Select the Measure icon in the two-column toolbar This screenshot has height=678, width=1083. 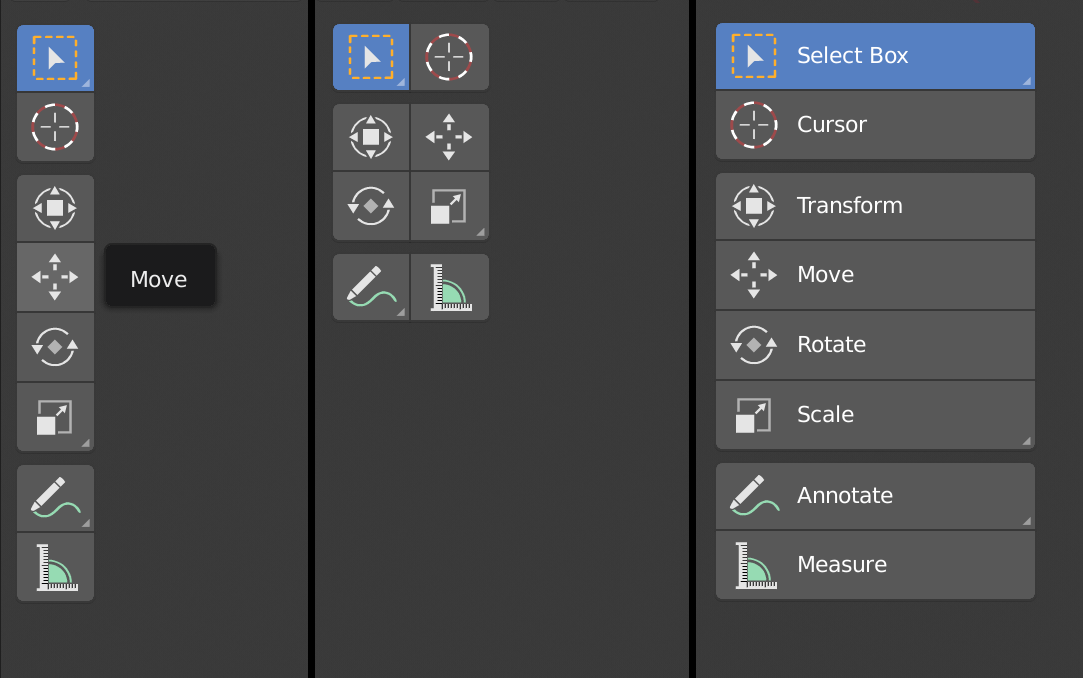(449, 287)
